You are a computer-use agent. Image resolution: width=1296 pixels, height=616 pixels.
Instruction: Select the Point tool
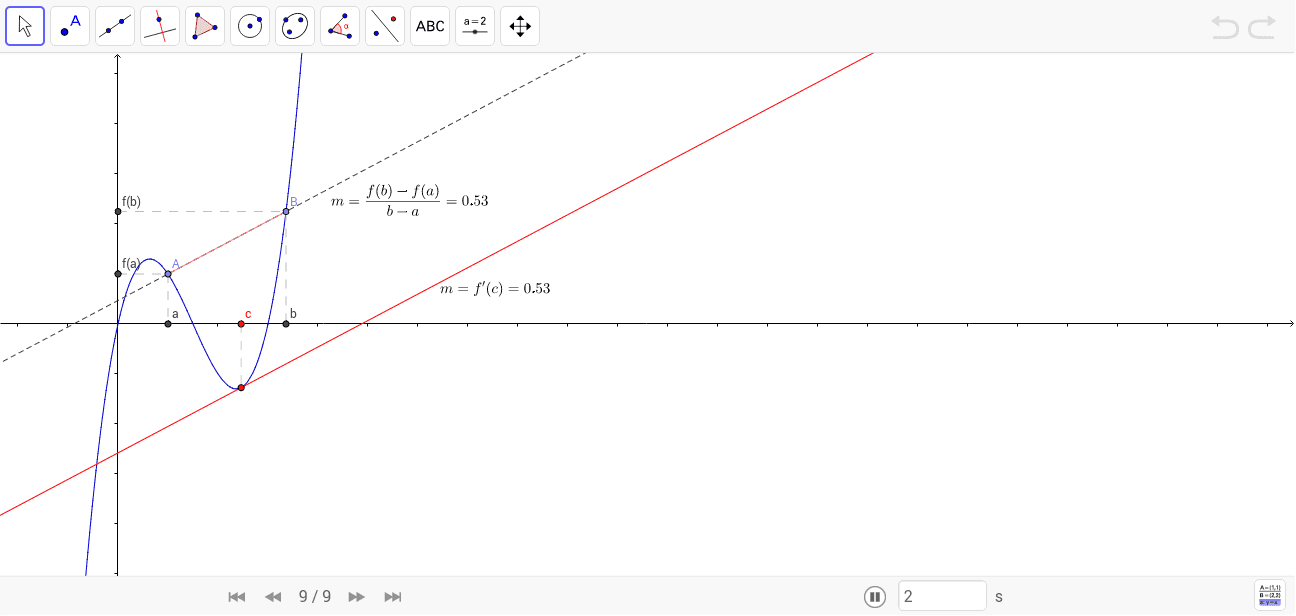point(70,26)
